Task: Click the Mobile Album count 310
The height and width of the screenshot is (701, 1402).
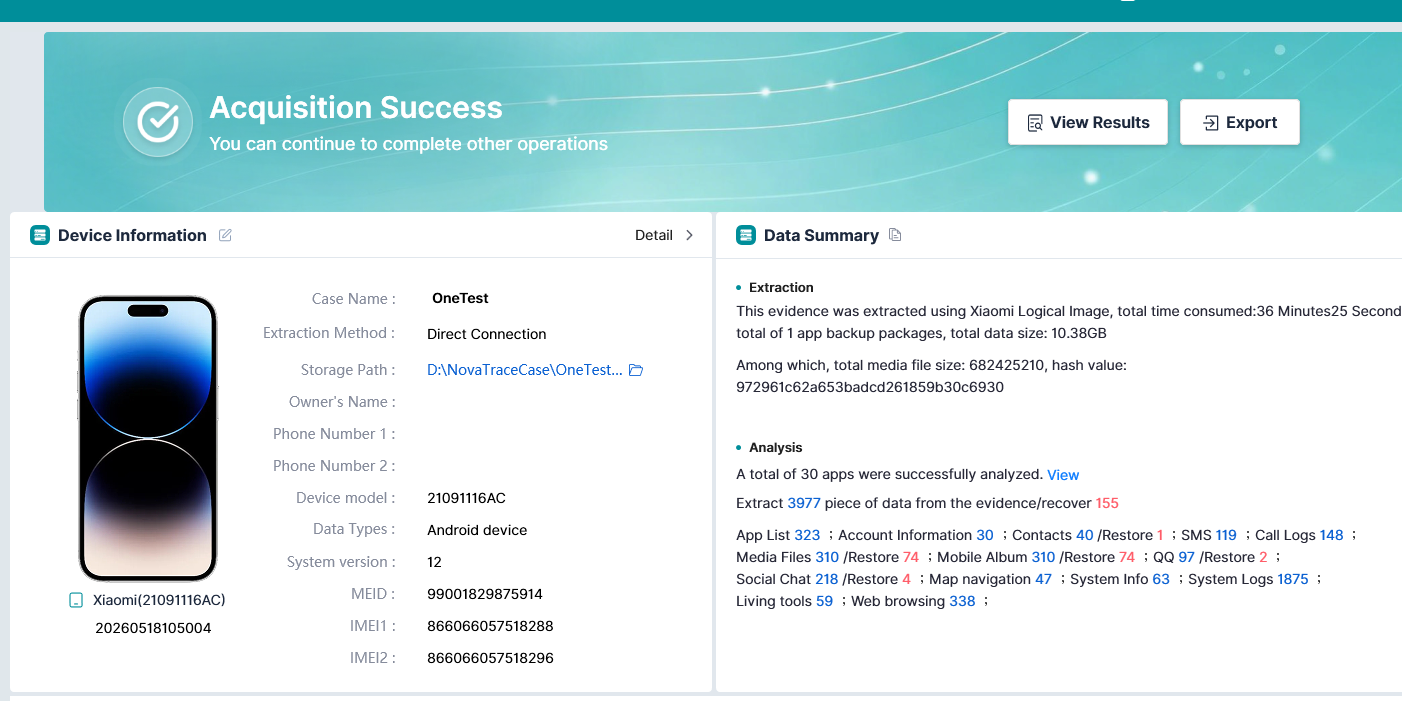Action: pyautogui.click(x=1043, y=557)
